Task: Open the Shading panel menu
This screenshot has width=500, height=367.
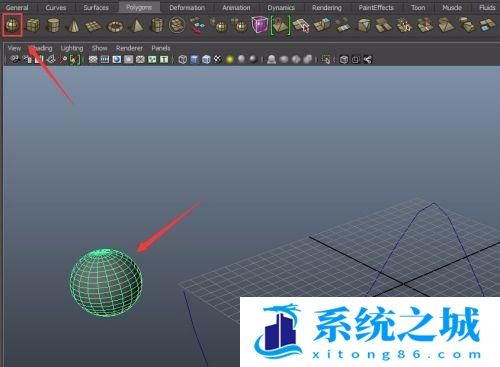Action: (42, 48)
